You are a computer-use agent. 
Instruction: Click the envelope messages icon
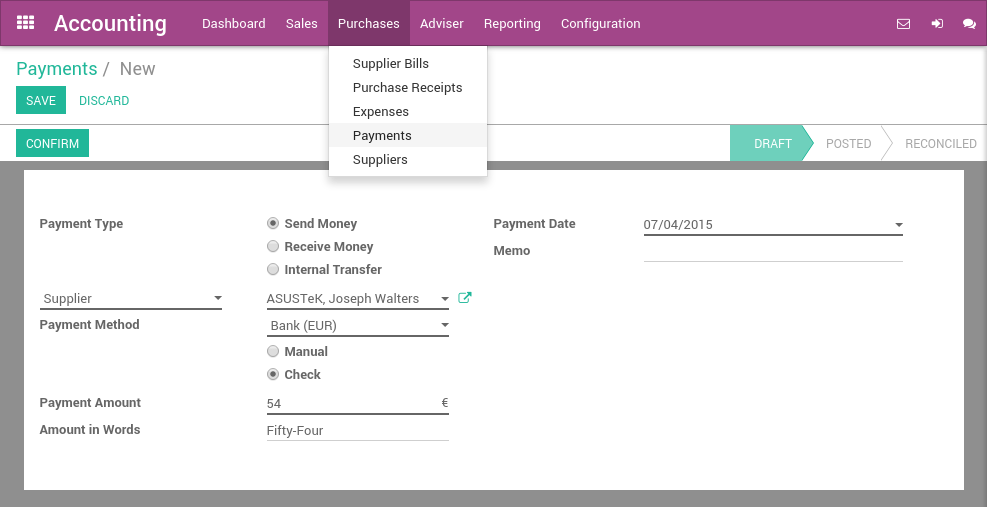point(903,24)
